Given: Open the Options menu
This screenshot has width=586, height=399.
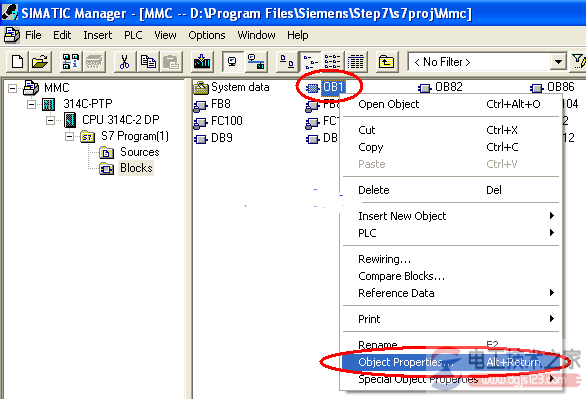Looking at the screenshot, I should 207,35.
